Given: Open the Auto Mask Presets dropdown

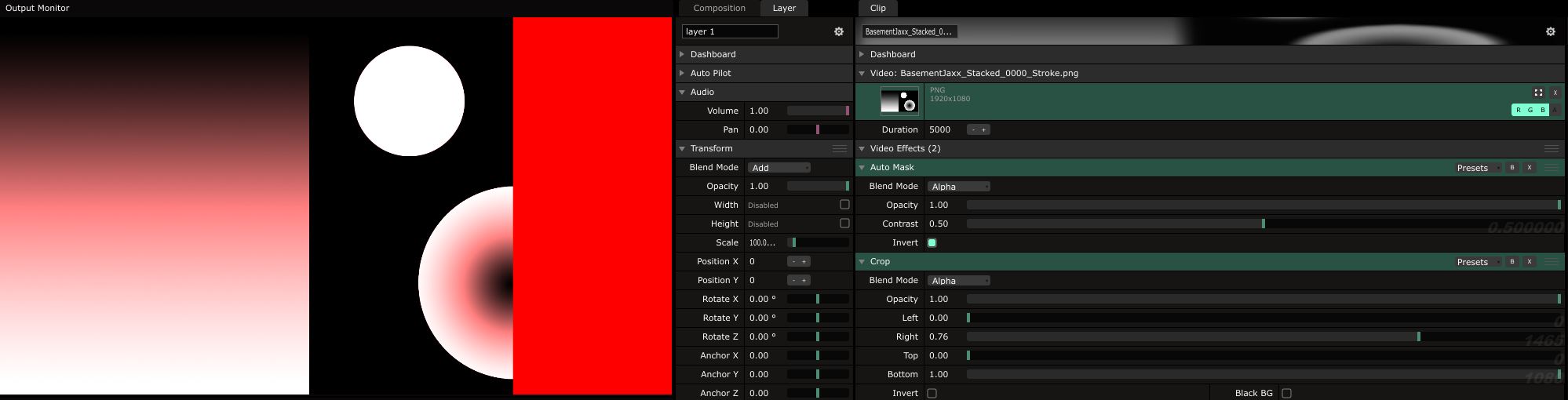Looking at the screenshot, I should pyautogui.click(x=1477, y=168).
